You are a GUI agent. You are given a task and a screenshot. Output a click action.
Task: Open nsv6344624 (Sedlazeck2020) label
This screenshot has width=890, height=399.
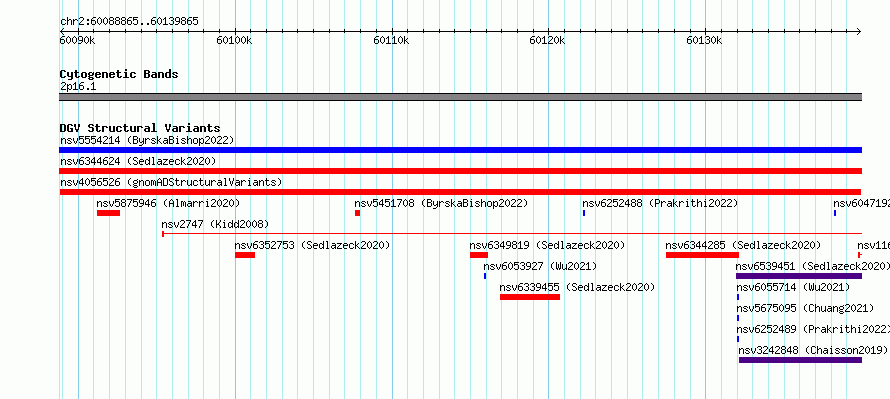tap(138, 161)
